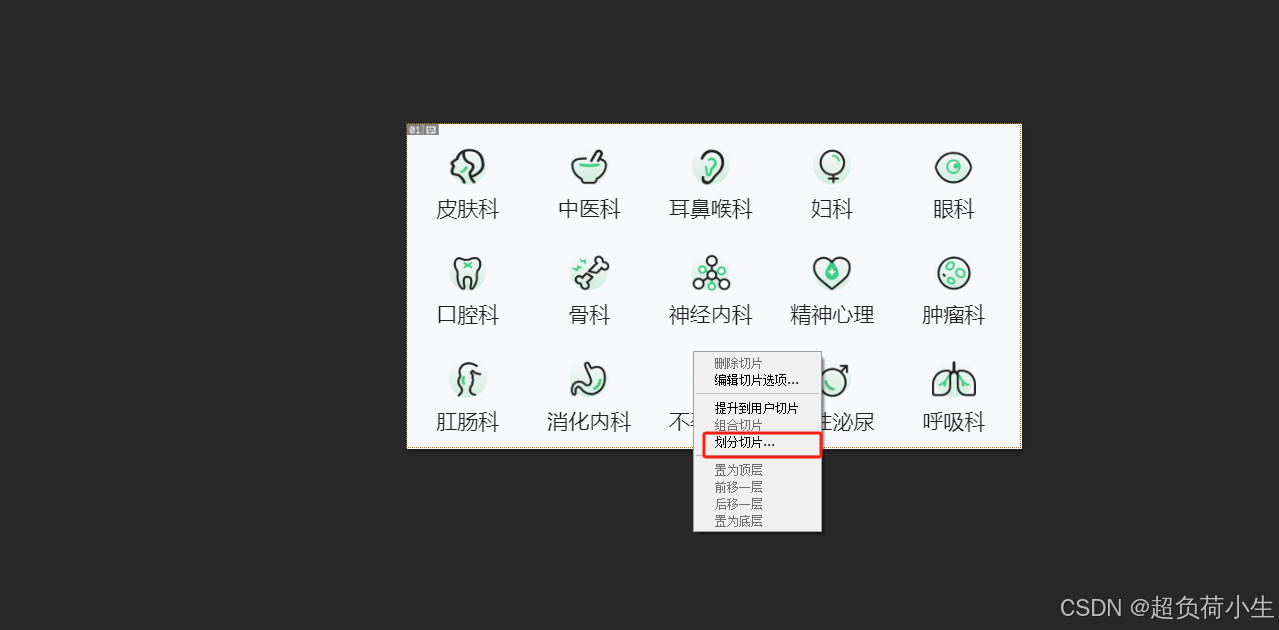Click the 精神心理 heart icon
1279x630 pixels.
pyautogui.click(x=832, y=272)
